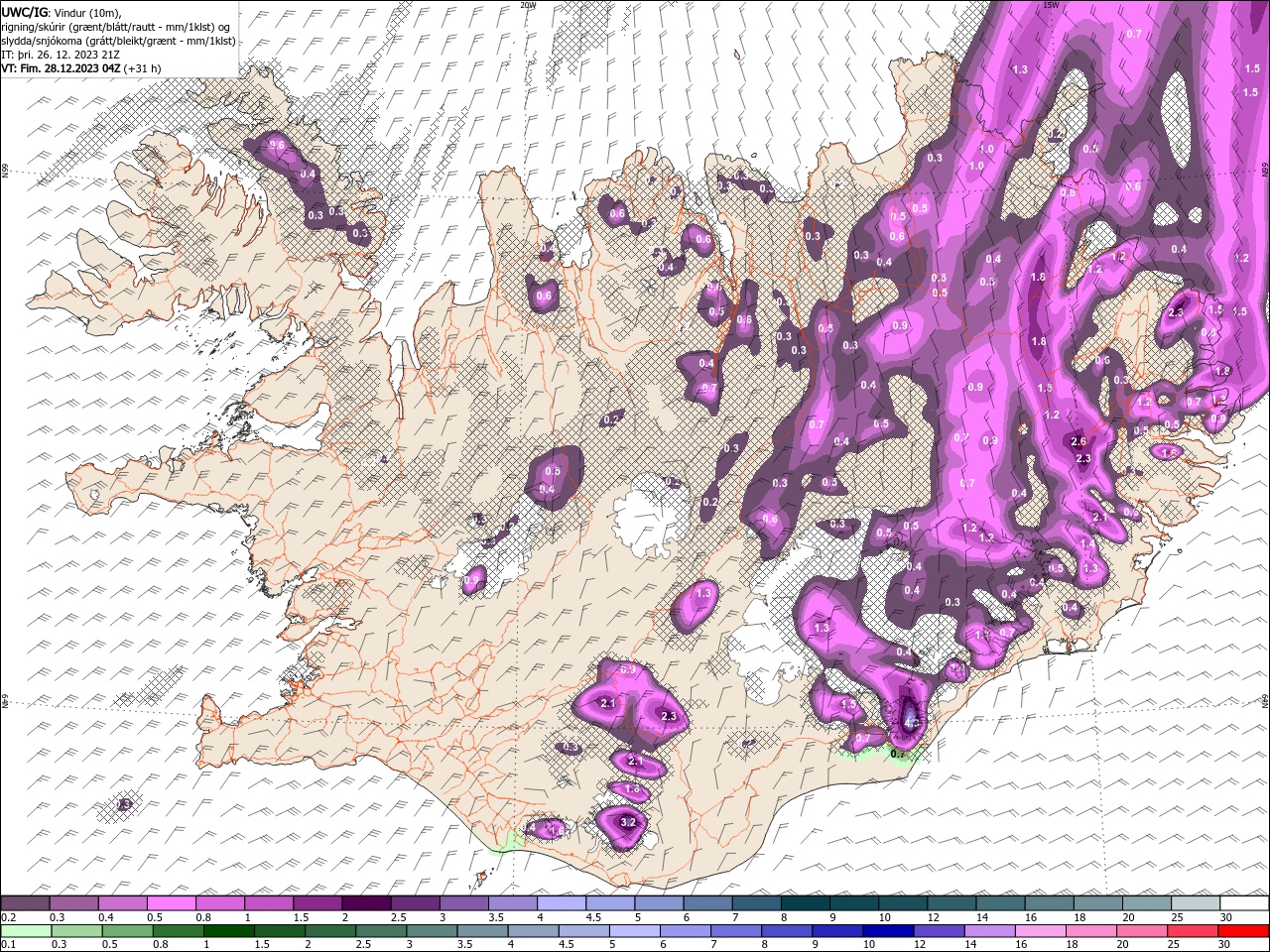Viewport: 1270px width, 952px height.
Task: Click the light pink swatch labeled 16 on rain scale
Action: coord(1042,931)
